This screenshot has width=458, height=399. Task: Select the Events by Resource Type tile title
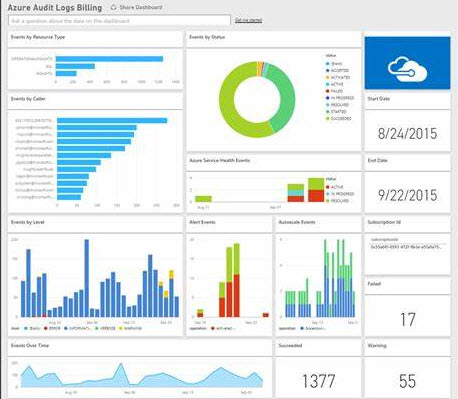tap(38, 37)
